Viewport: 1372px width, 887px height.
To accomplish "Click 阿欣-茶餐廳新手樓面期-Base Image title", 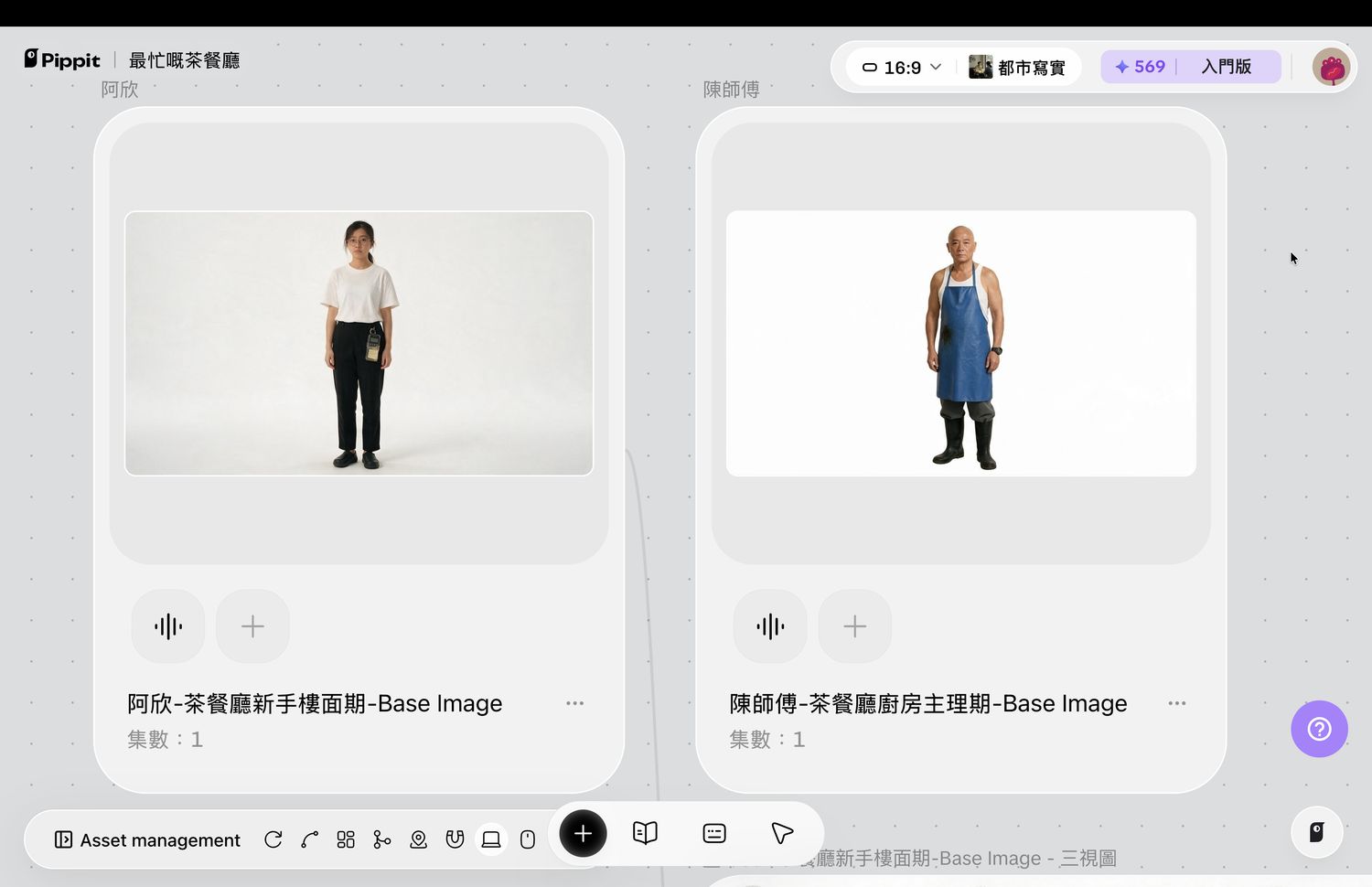I will [x=315, y=703].
